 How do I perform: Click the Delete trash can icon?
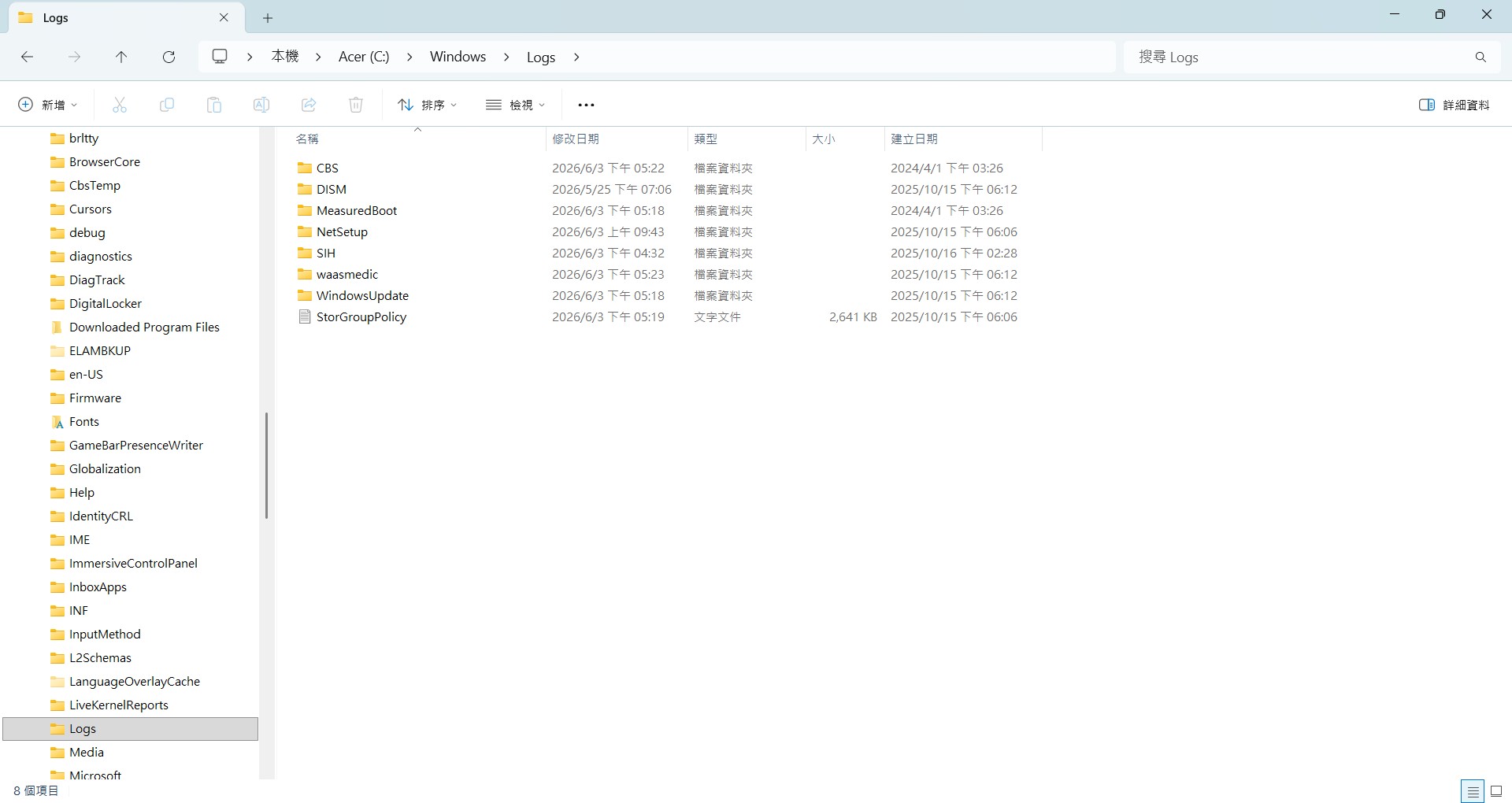tap(356, 105)
